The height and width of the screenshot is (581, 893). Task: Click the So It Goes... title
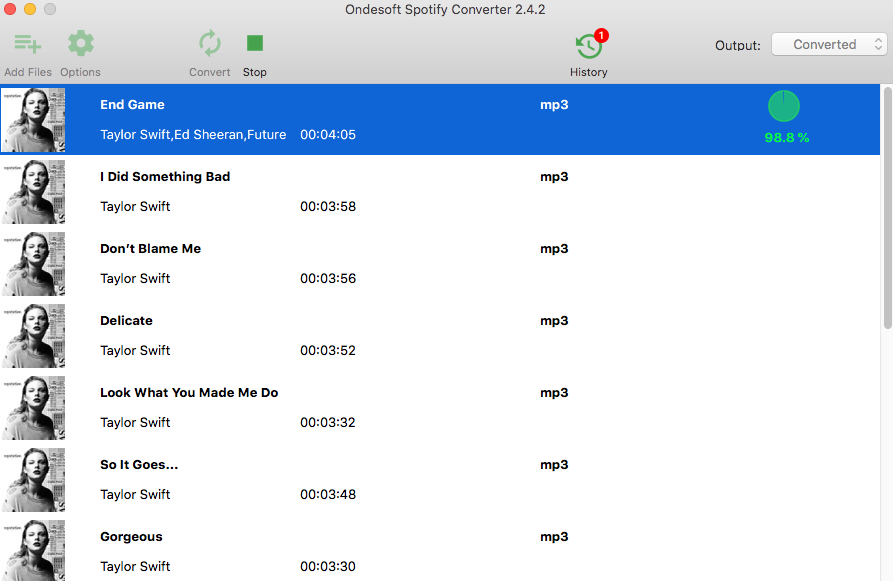point(139,465)
